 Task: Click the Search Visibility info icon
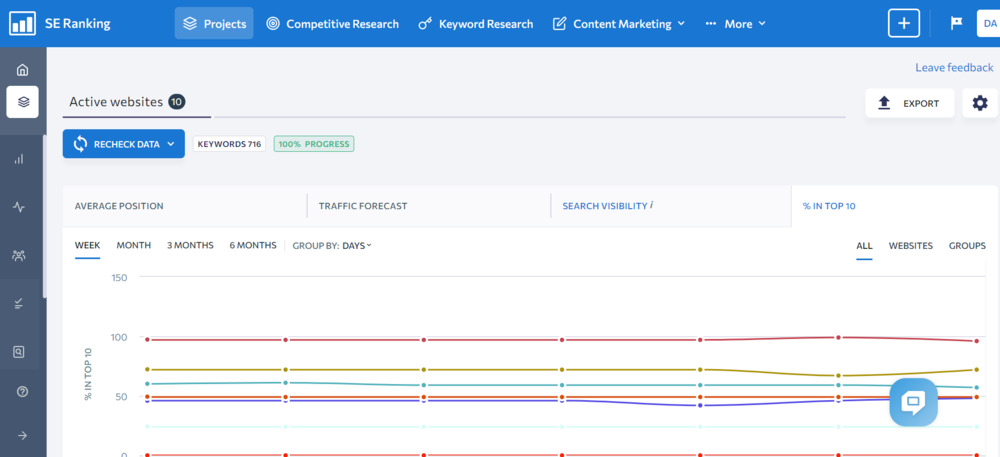coord(652,205)
